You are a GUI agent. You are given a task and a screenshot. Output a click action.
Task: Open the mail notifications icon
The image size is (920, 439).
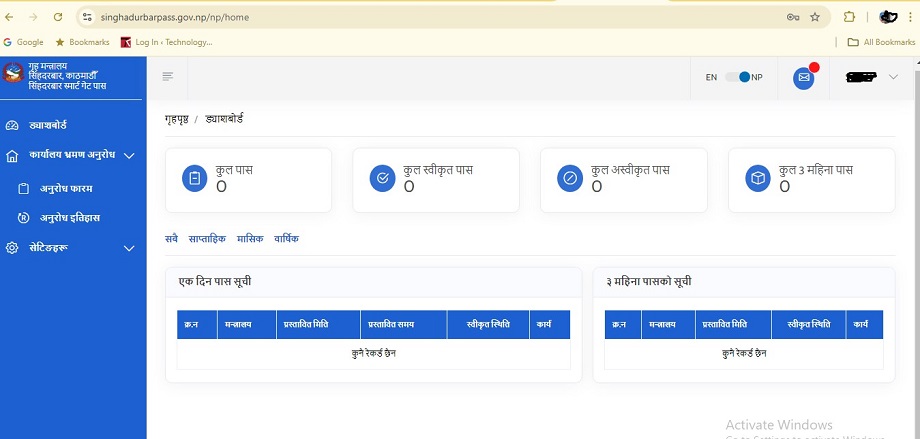[803, 78]
